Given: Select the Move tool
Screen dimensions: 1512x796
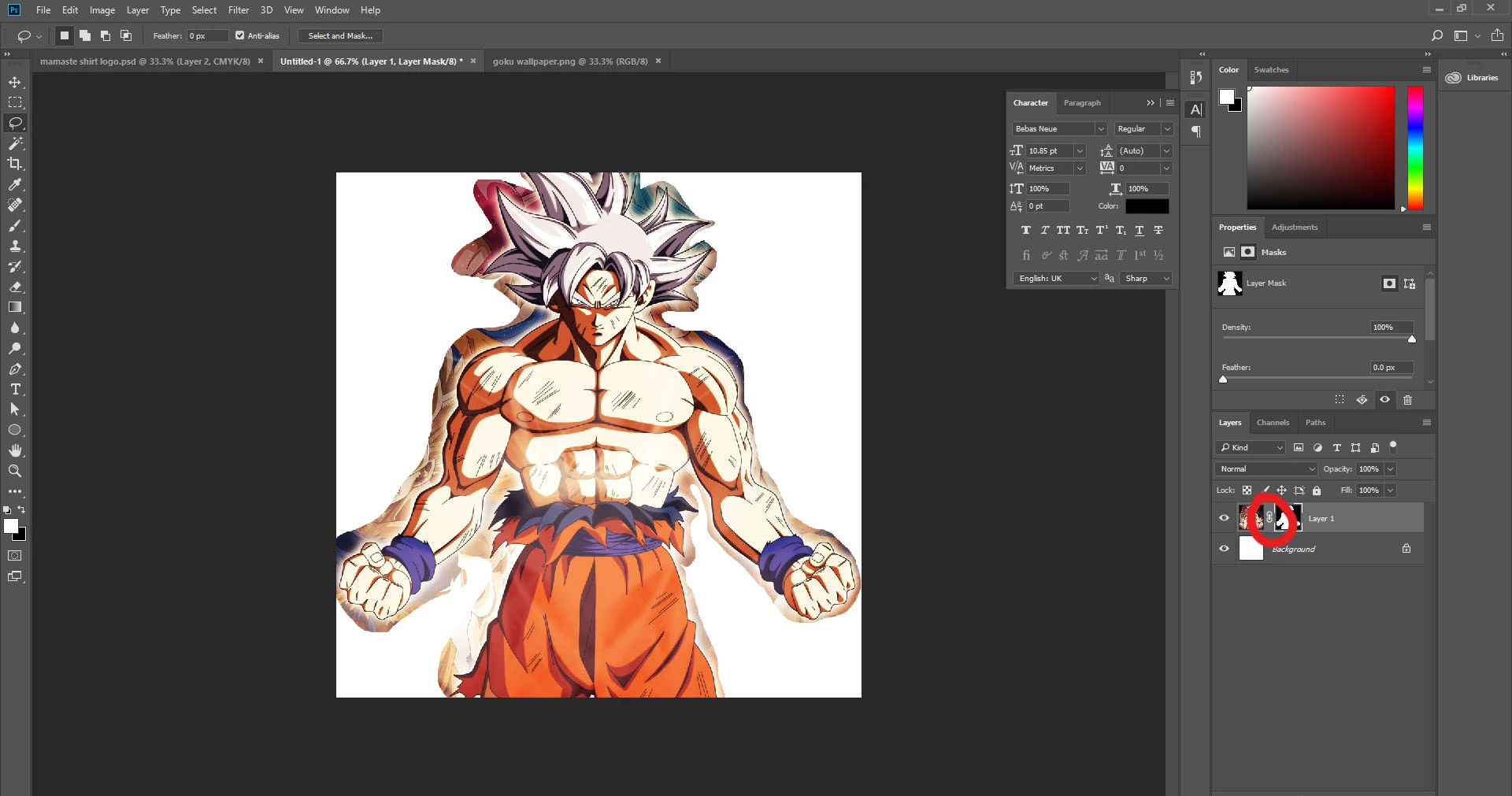Looking at the screenshot, I should pyautogui.click(x=15, y=82).
